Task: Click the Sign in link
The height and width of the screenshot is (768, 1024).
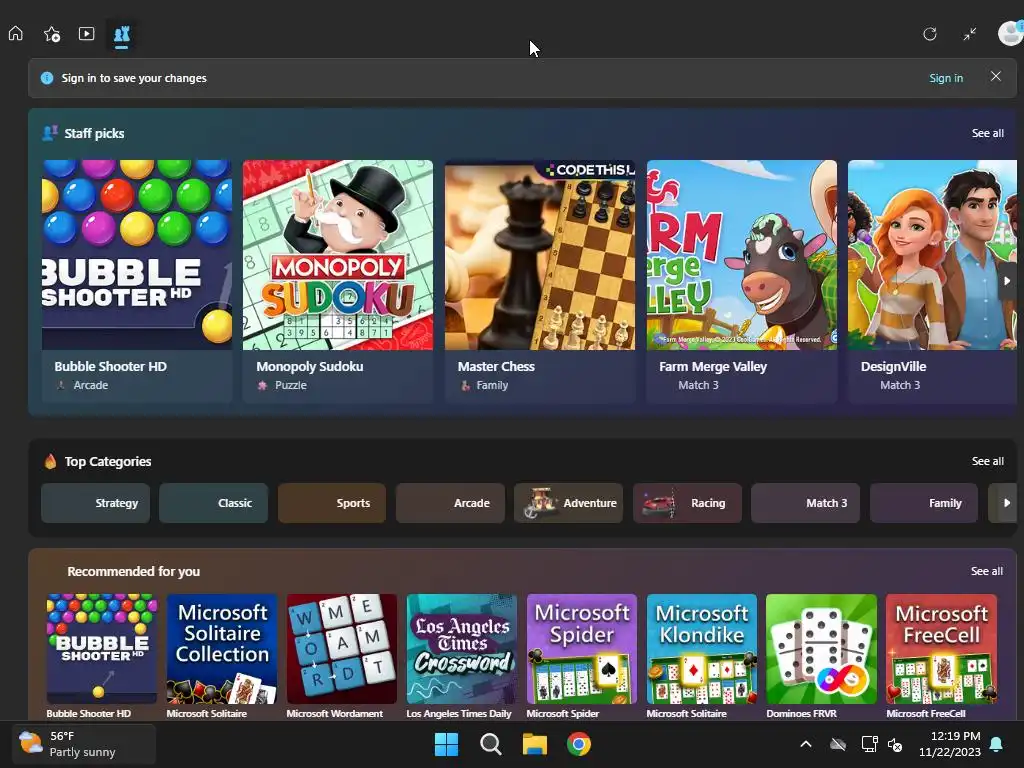Action: pyautogui.click(x=946, y=78)
